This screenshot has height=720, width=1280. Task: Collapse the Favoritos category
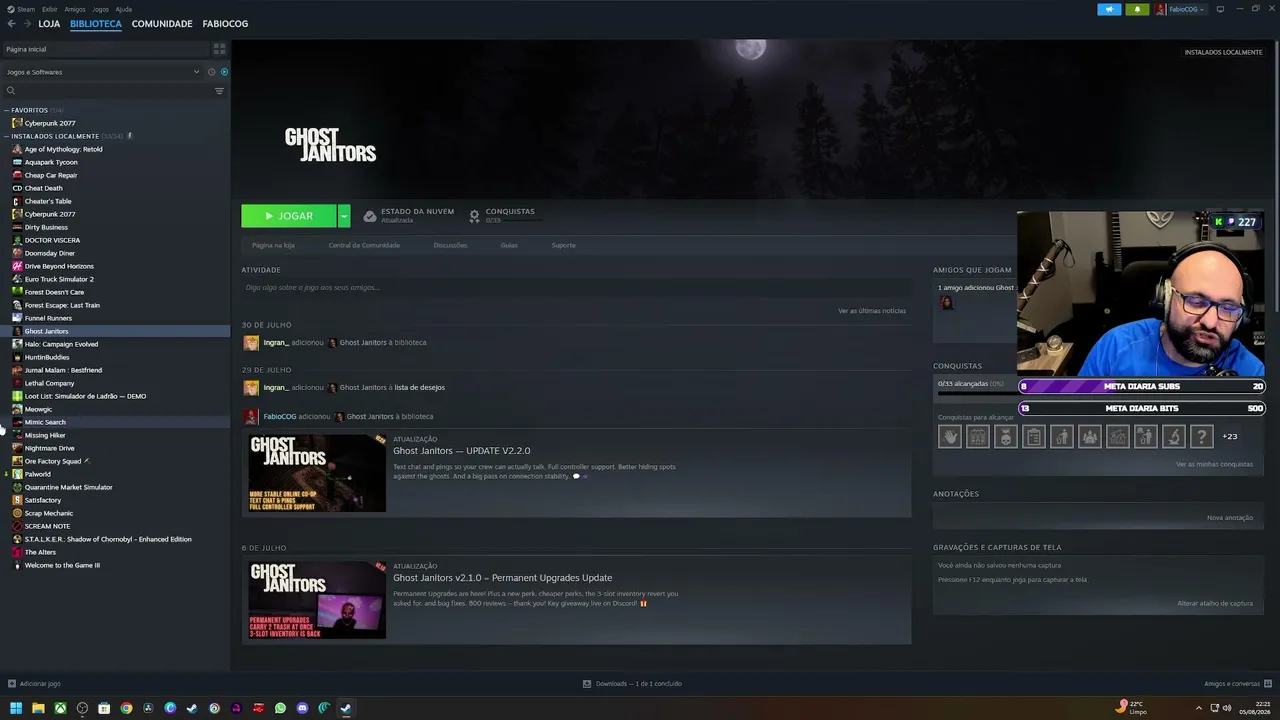click(7, 110)
